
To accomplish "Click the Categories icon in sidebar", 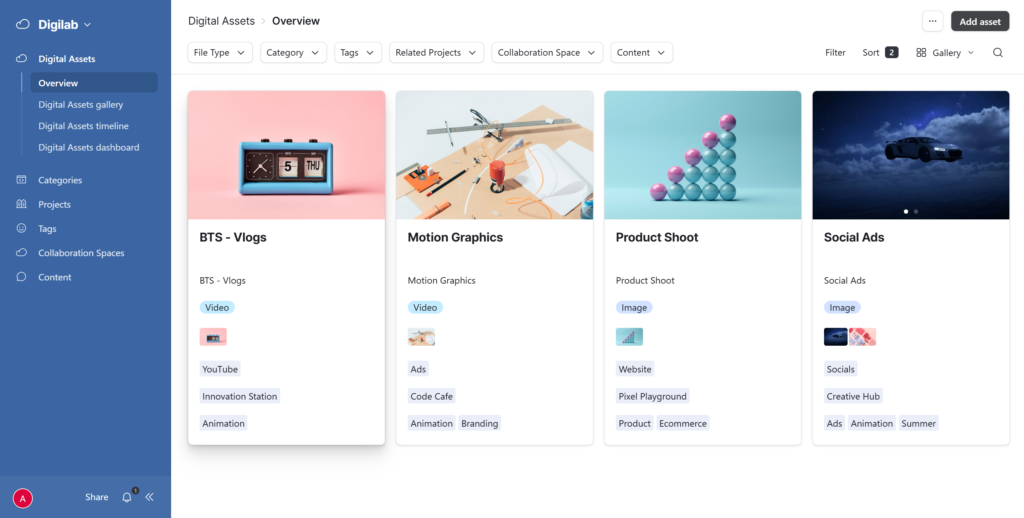I will (22, 180).
